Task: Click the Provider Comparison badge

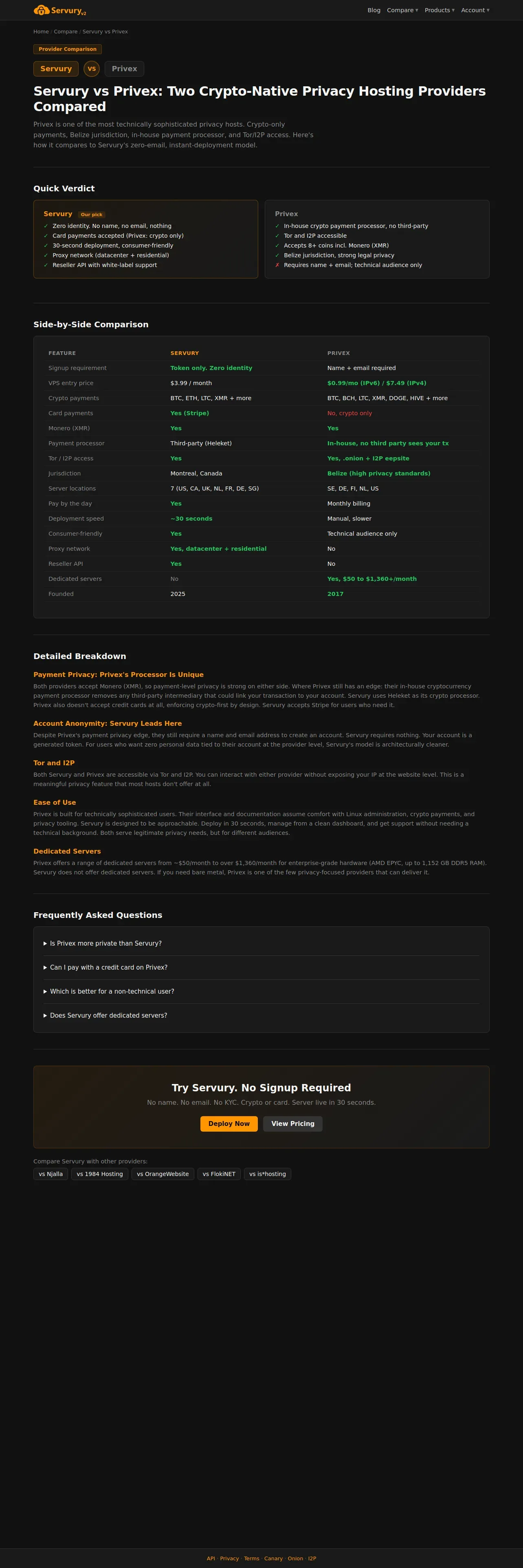Action: pos(68,49)
